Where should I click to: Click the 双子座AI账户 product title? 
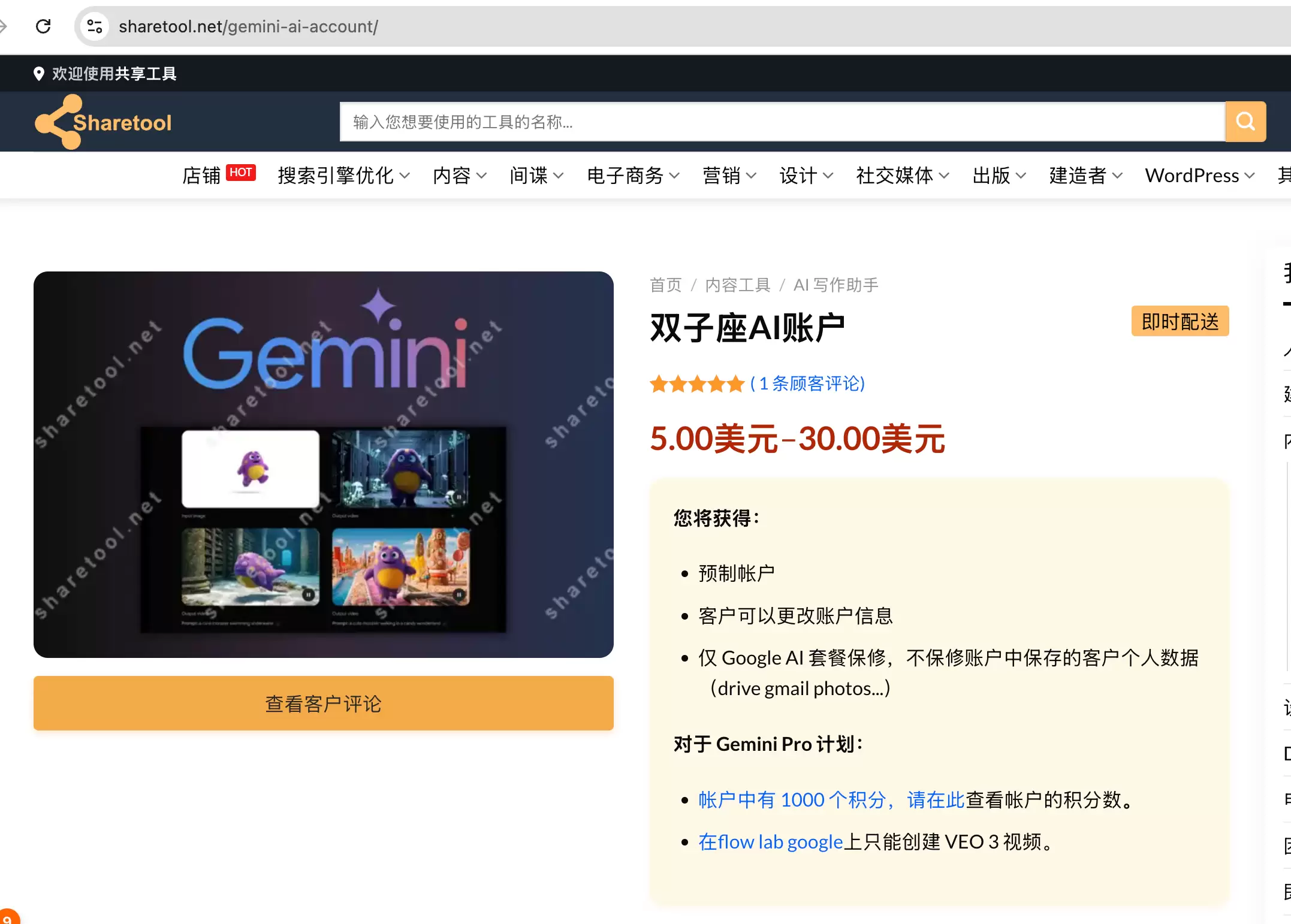(747, 328)
